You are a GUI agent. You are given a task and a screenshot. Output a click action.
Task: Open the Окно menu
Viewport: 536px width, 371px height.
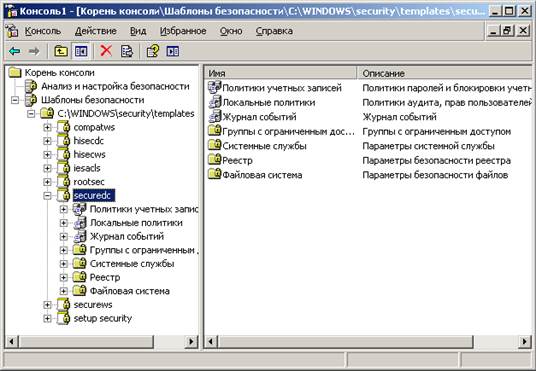[231, 31]
